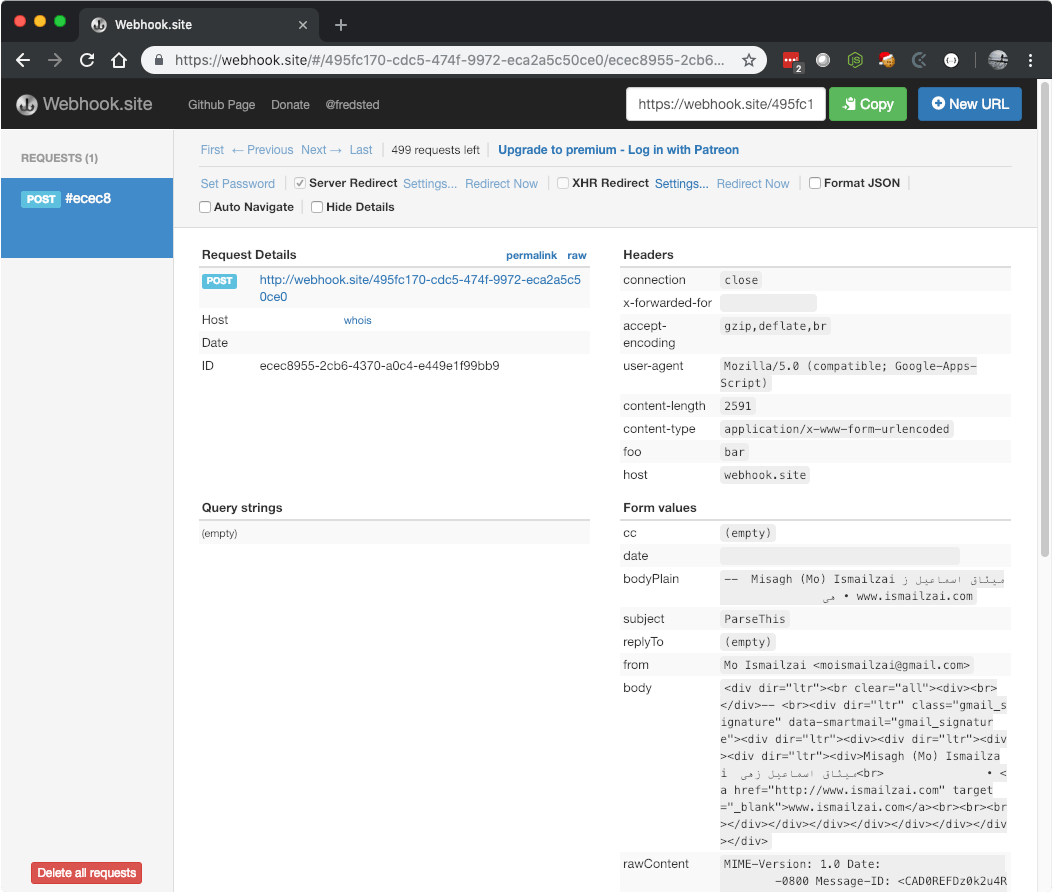This screenshot has width=1052, height=893.
Task: Go to Previous request
Action: [262, 150]
